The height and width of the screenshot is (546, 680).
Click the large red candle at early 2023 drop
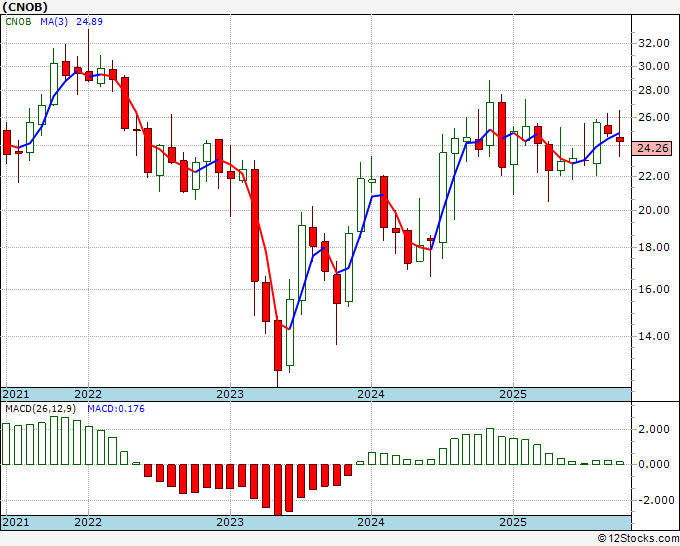pos(255,226)
